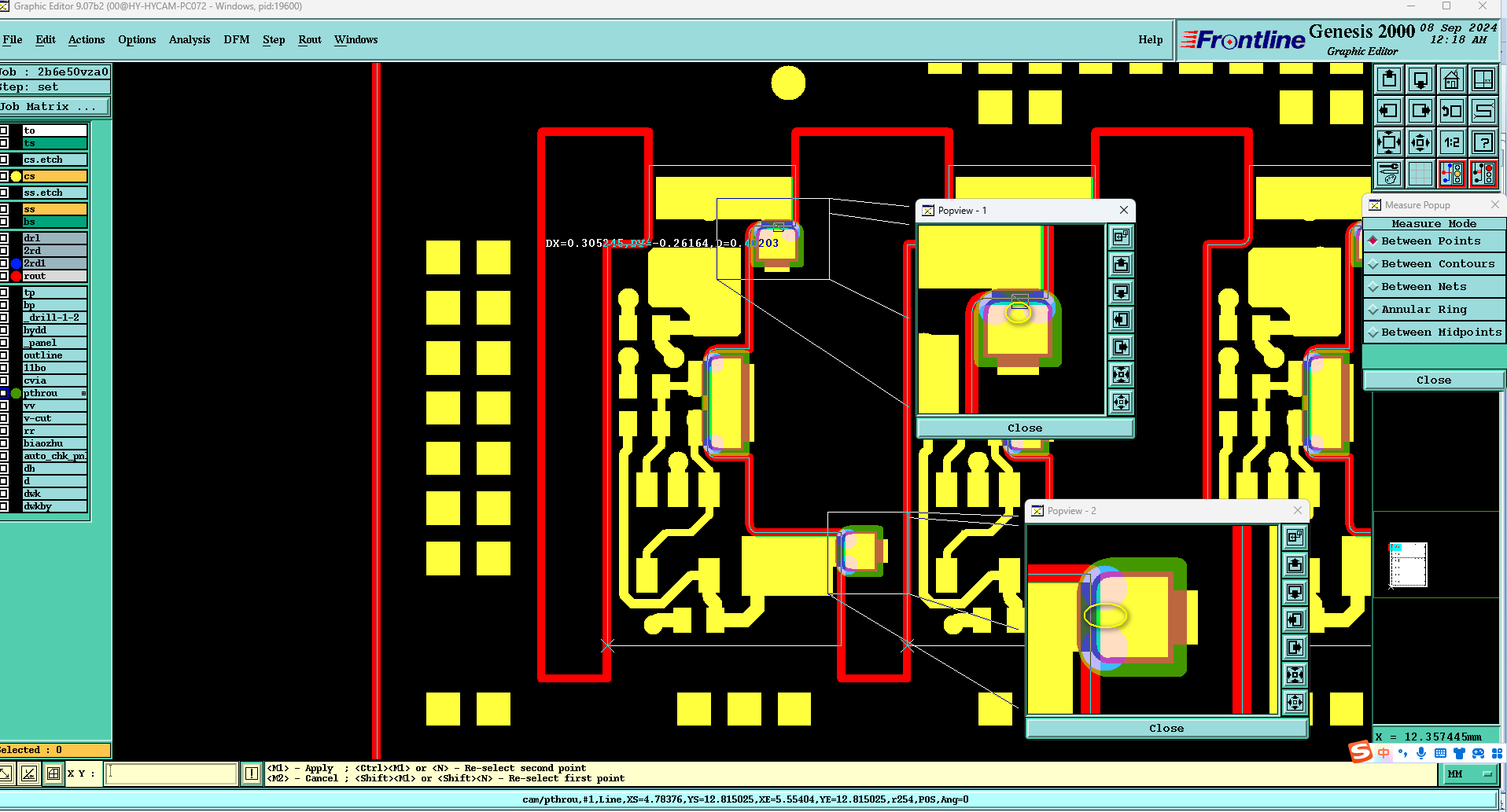Viewport: 1507px width, 812px height.
Task: Click the question mark query icon
Action: (1483, 142)
